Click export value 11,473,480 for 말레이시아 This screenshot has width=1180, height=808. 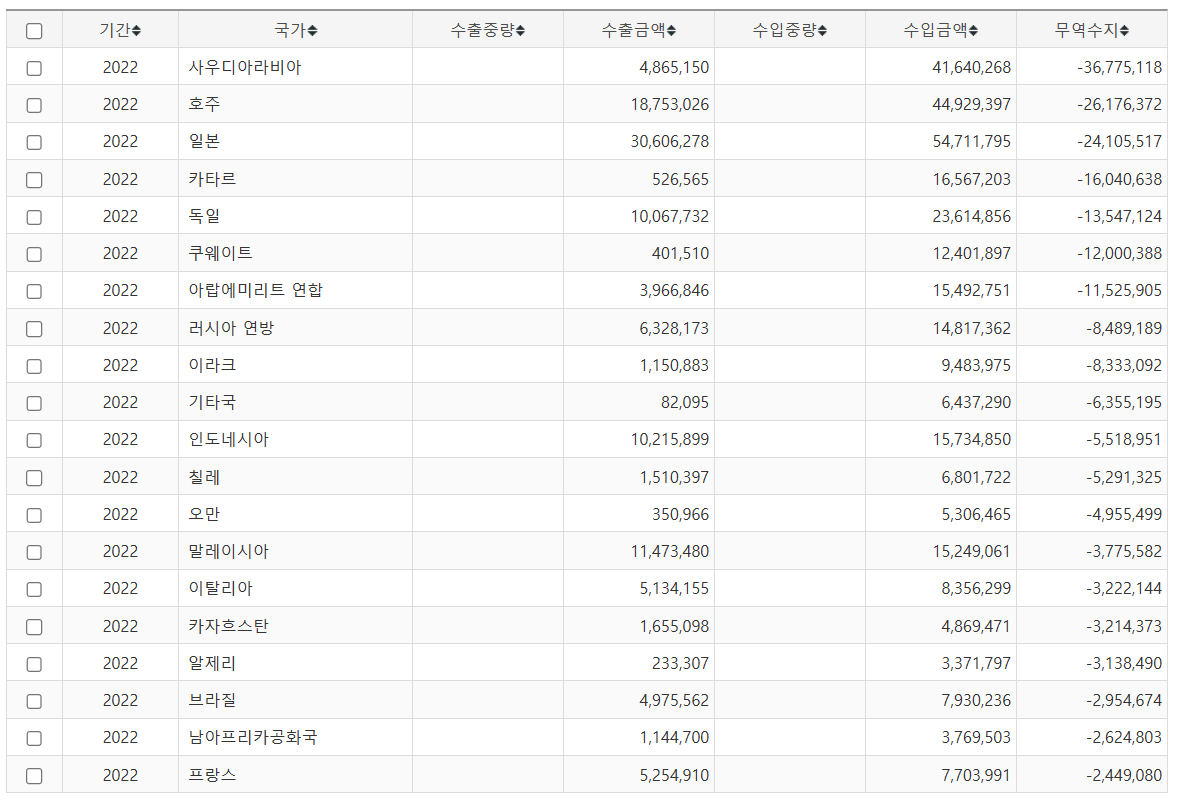670,551
